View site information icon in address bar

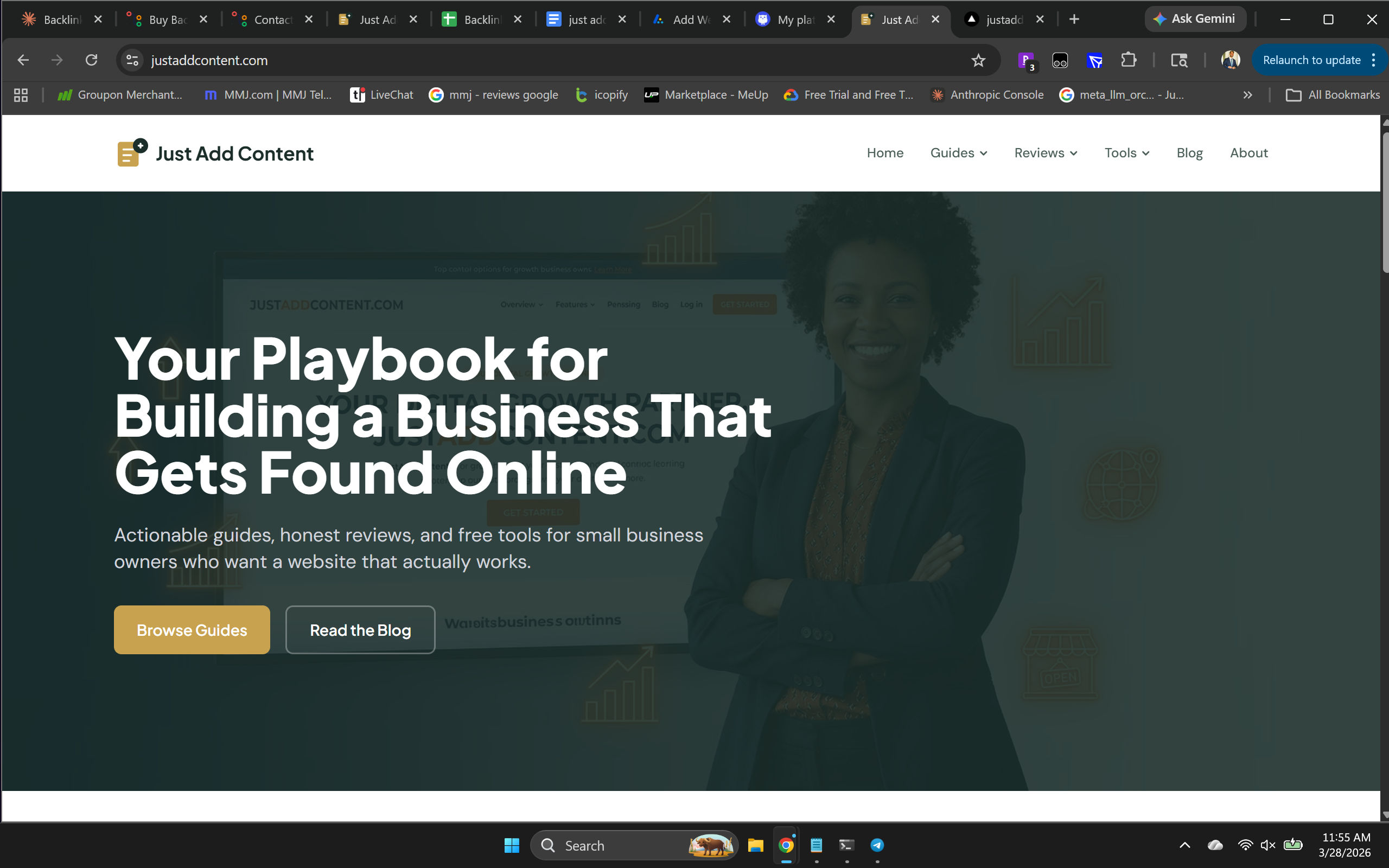click(x=132, y=60)
